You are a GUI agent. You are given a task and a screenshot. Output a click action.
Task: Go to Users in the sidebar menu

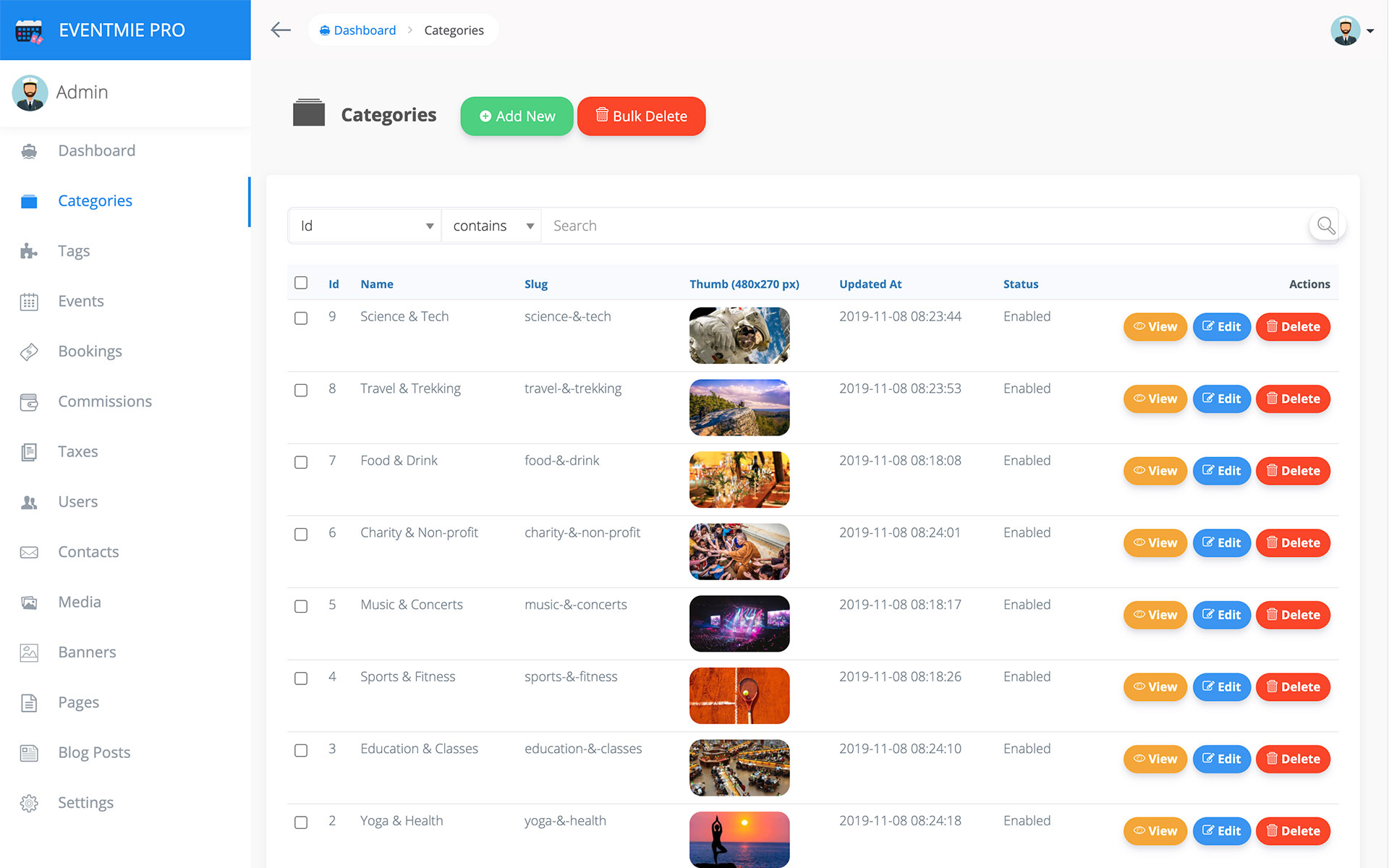77,501
